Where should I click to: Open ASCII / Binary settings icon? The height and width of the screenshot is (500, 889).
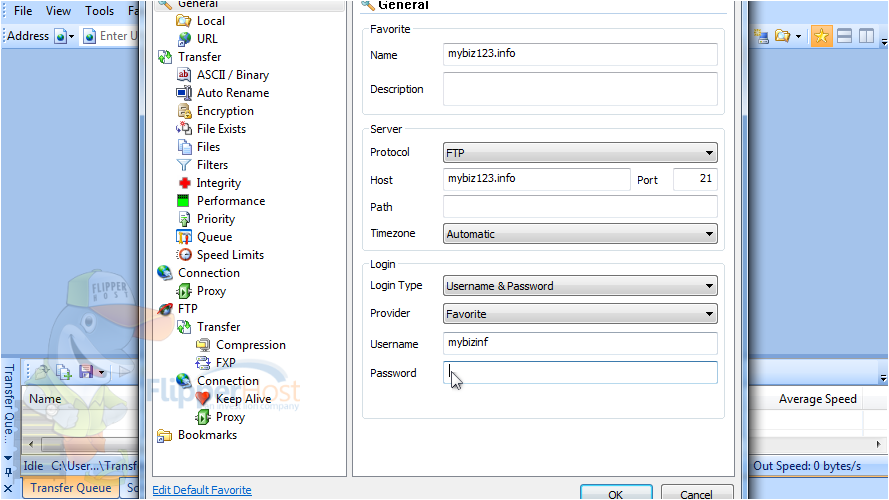[184, 75]
